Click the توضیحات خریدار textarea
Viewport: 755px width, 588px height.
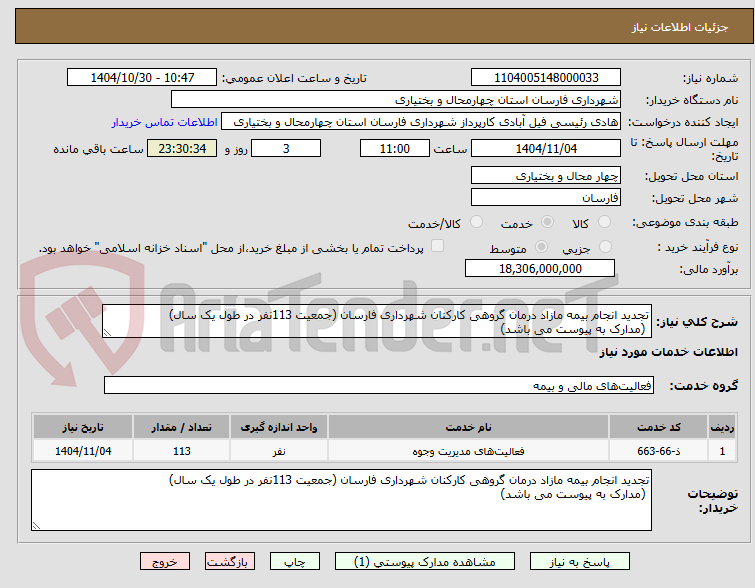341,500
